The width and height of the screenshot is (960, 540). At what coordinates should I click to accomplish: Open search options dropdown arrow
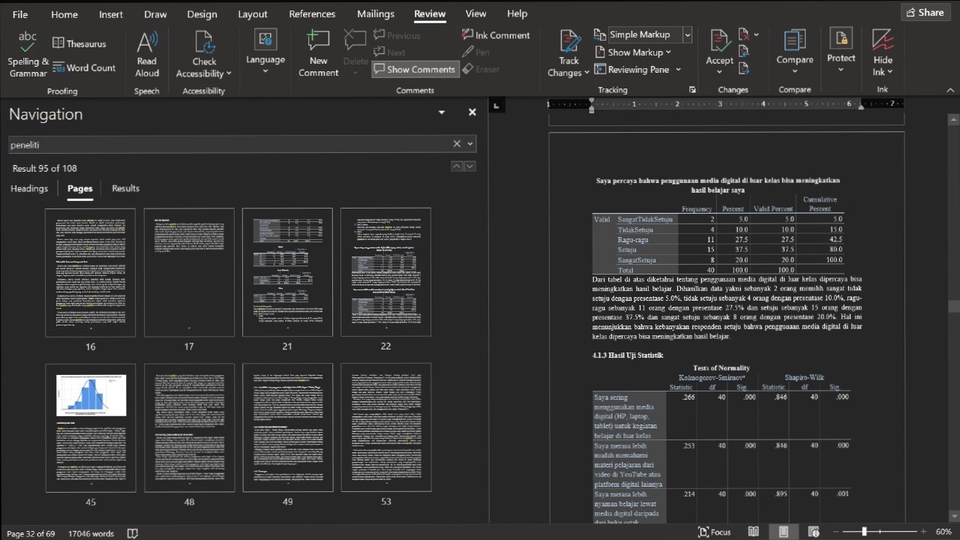pos(470,144)
